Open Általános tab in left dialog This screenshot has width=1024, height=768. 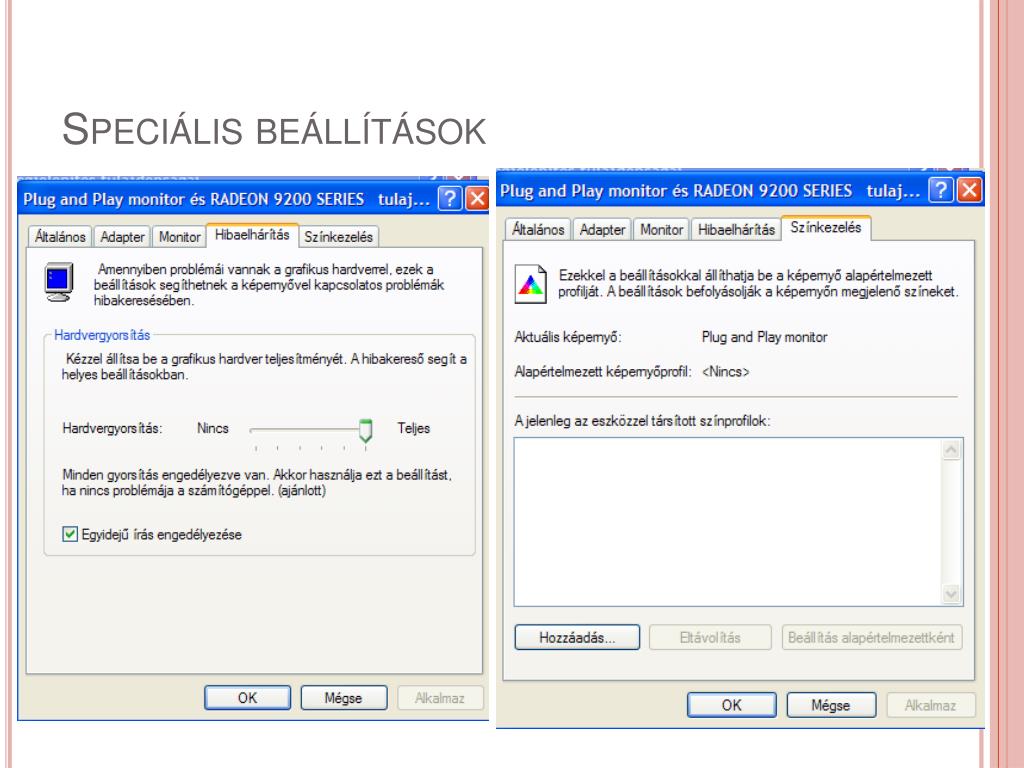point(60,236)
